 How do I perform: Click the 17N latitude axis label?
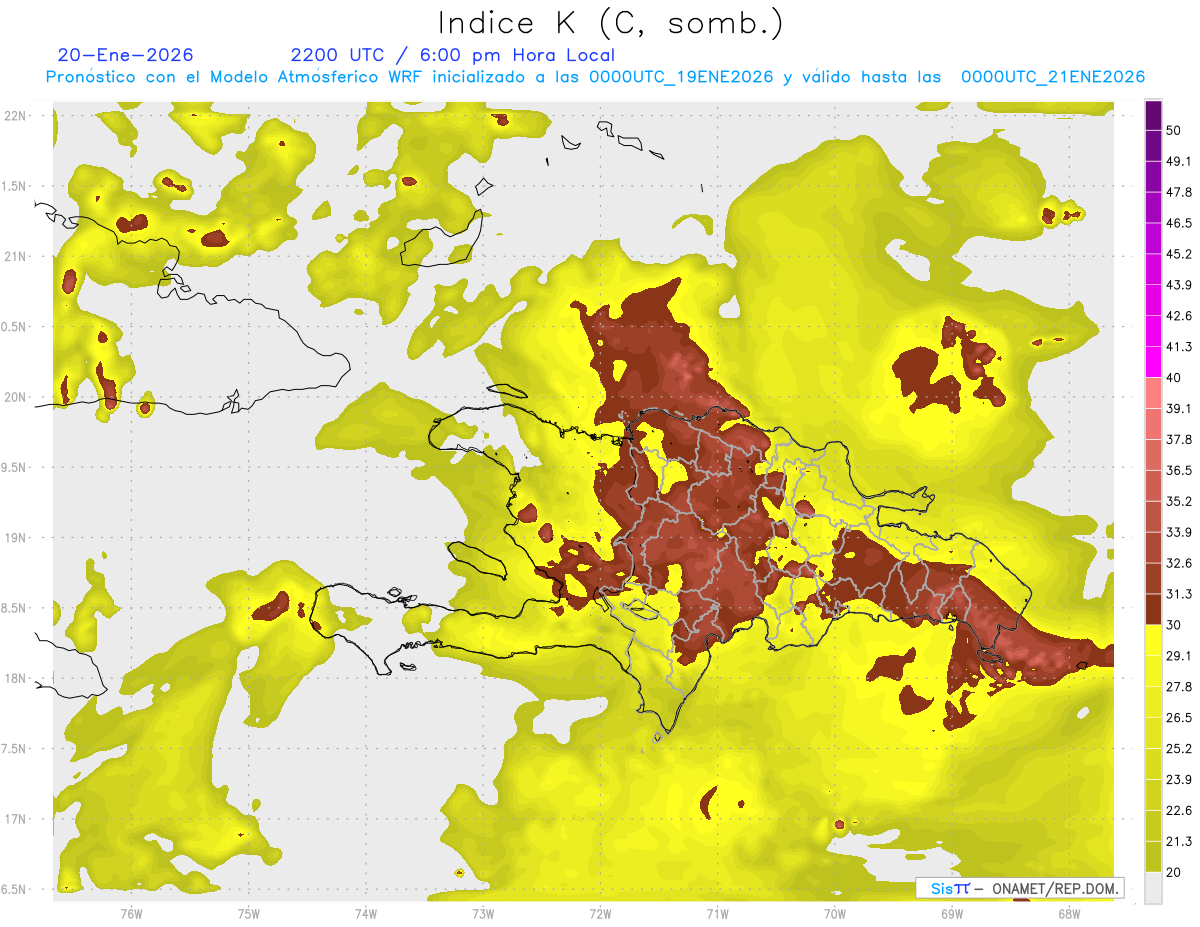(x=15, y=819)
